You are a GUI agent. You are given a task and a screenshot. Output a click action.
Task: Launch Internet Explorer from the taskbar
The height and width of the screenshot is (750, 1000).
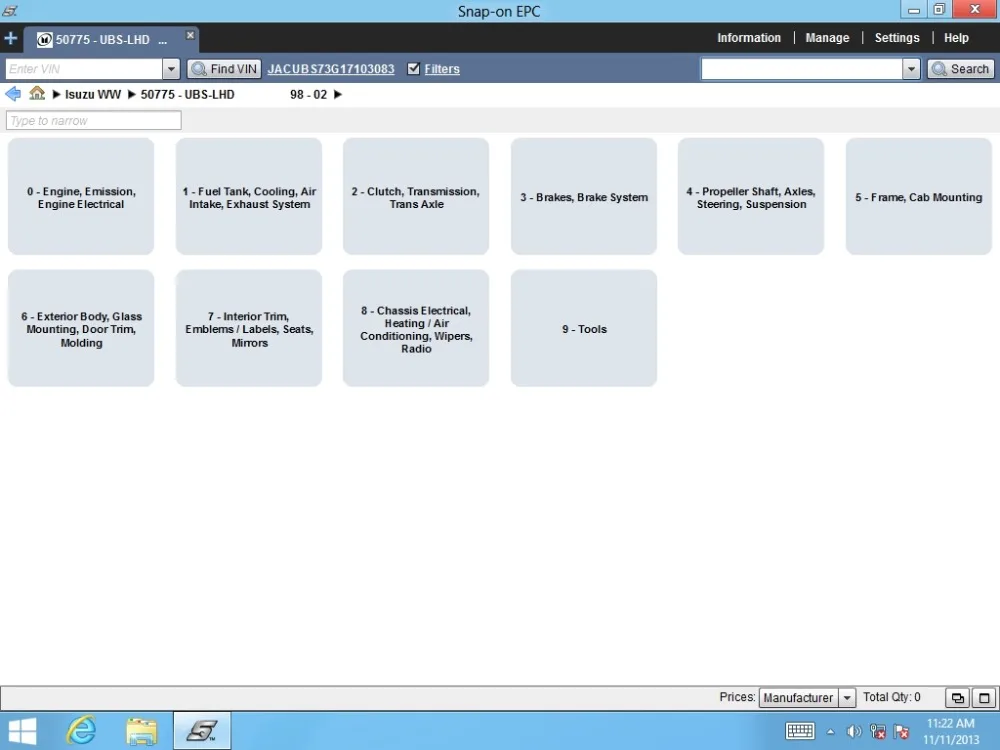pos(82,731)
